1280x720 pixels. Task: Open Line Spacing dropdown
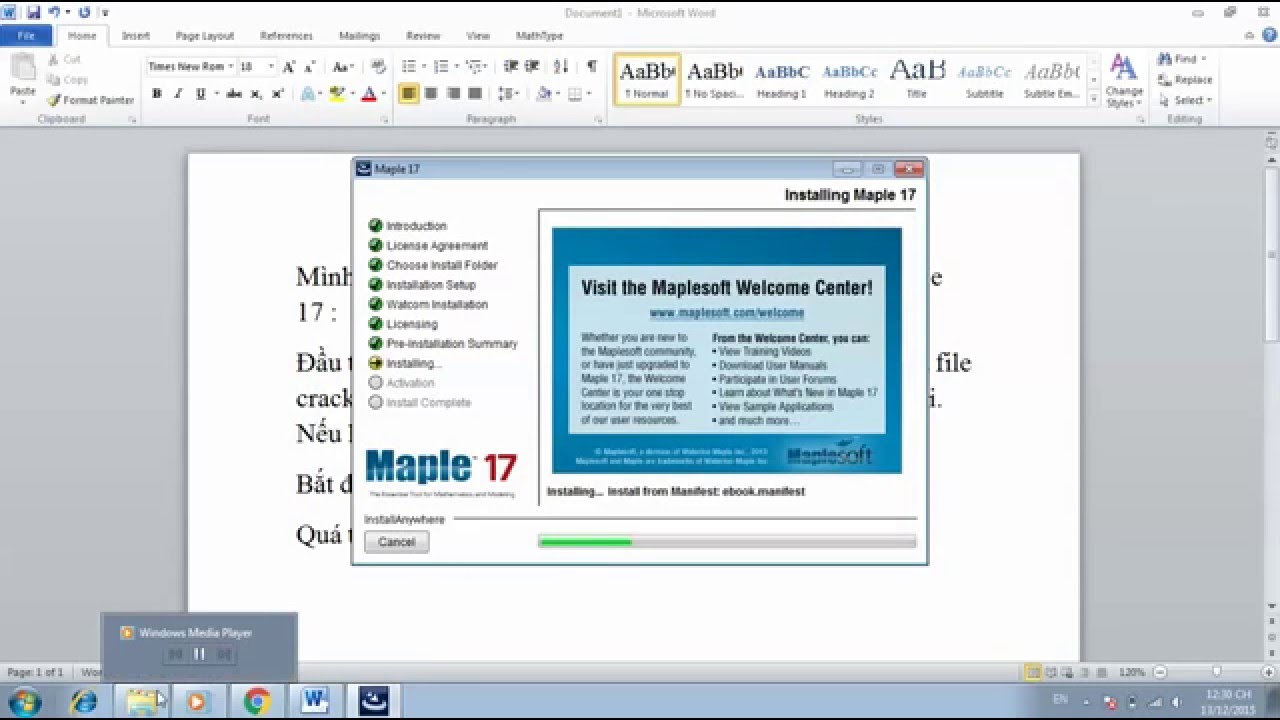click(509, 93)
